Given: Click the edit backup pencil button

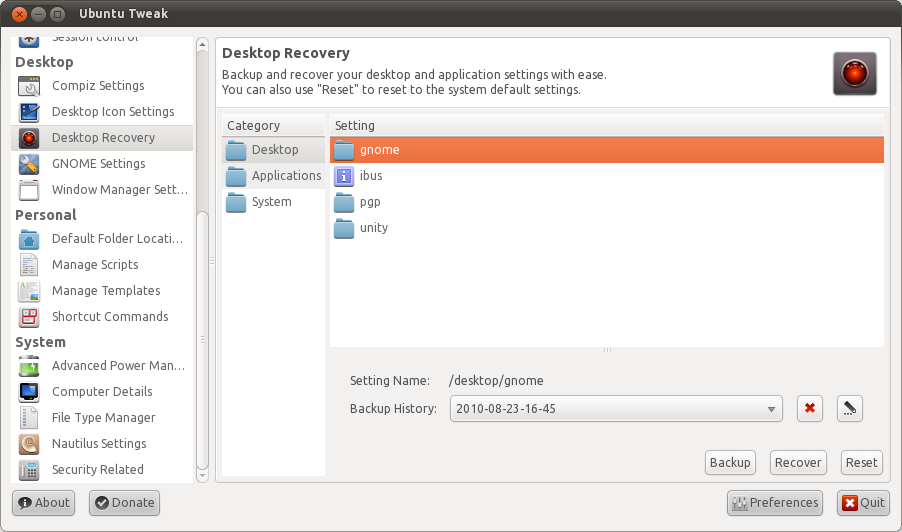Looking at the screenshot, I should (x=850, y=408).
